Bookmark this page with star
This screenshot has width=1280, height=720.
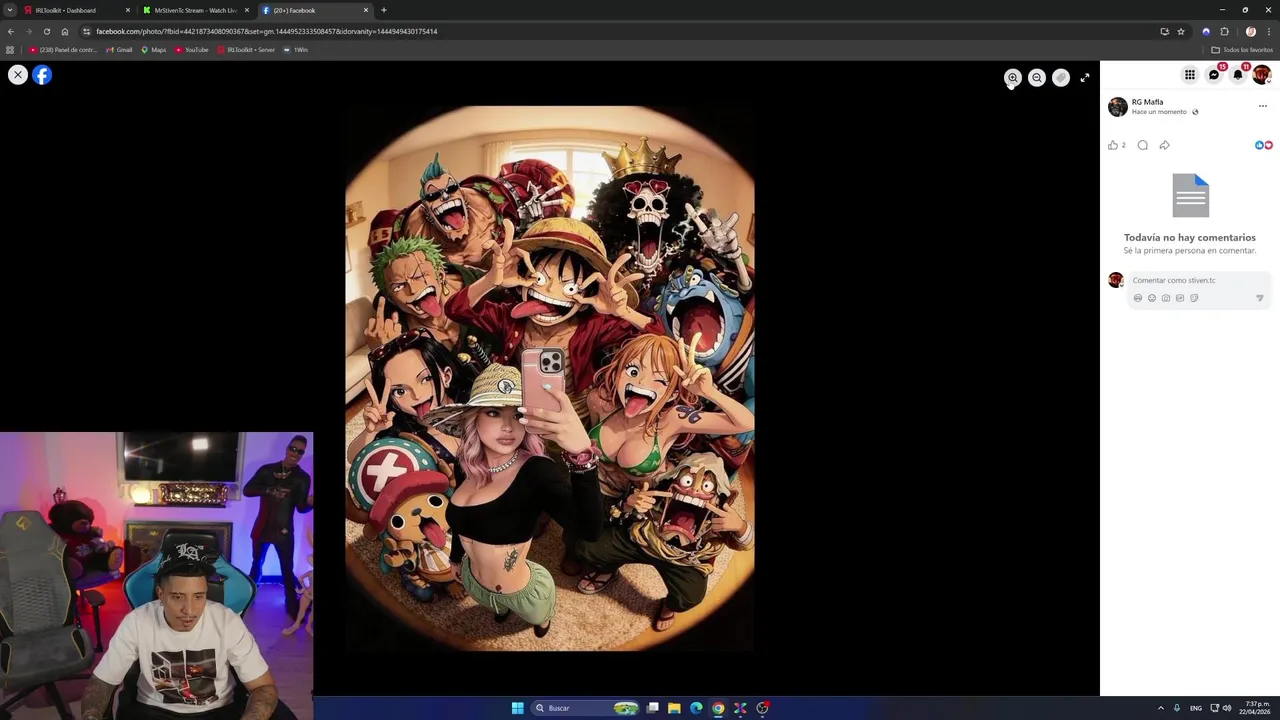click(1181, 31)
